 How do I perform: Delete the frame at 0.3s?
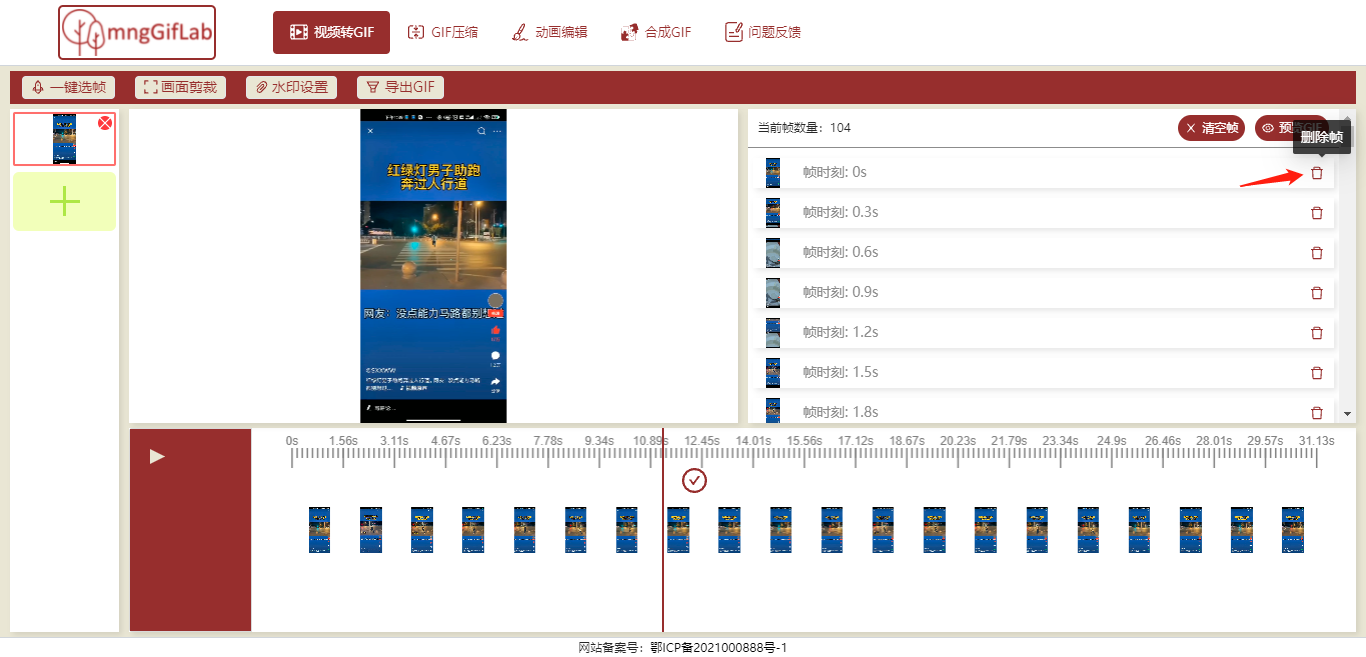tap(1317, 212)
